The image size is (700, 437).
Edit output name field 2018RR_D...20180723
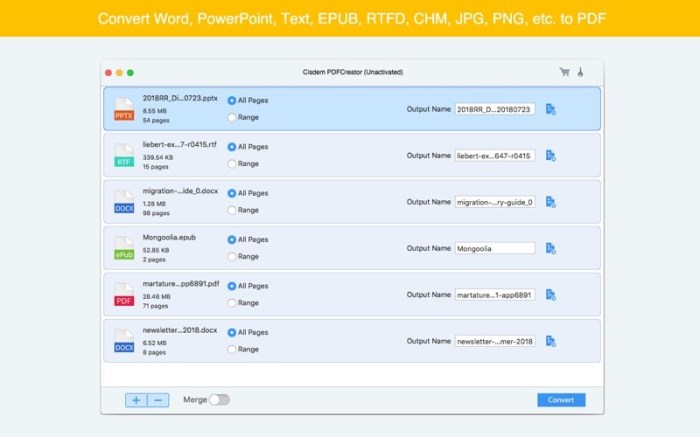coord(495,109)
